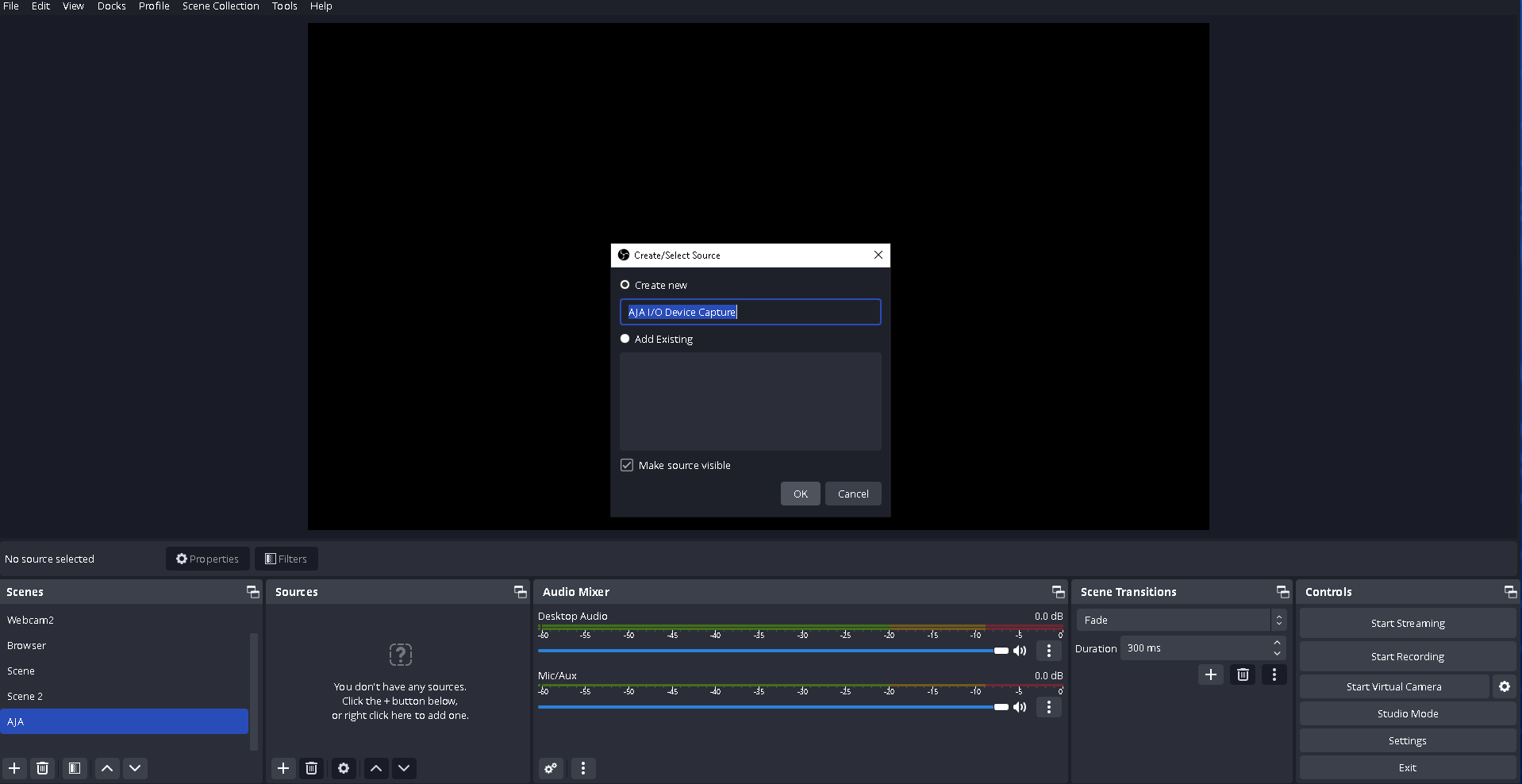Select the Create new radio button
1522x784 pixels.
point(625,285)
